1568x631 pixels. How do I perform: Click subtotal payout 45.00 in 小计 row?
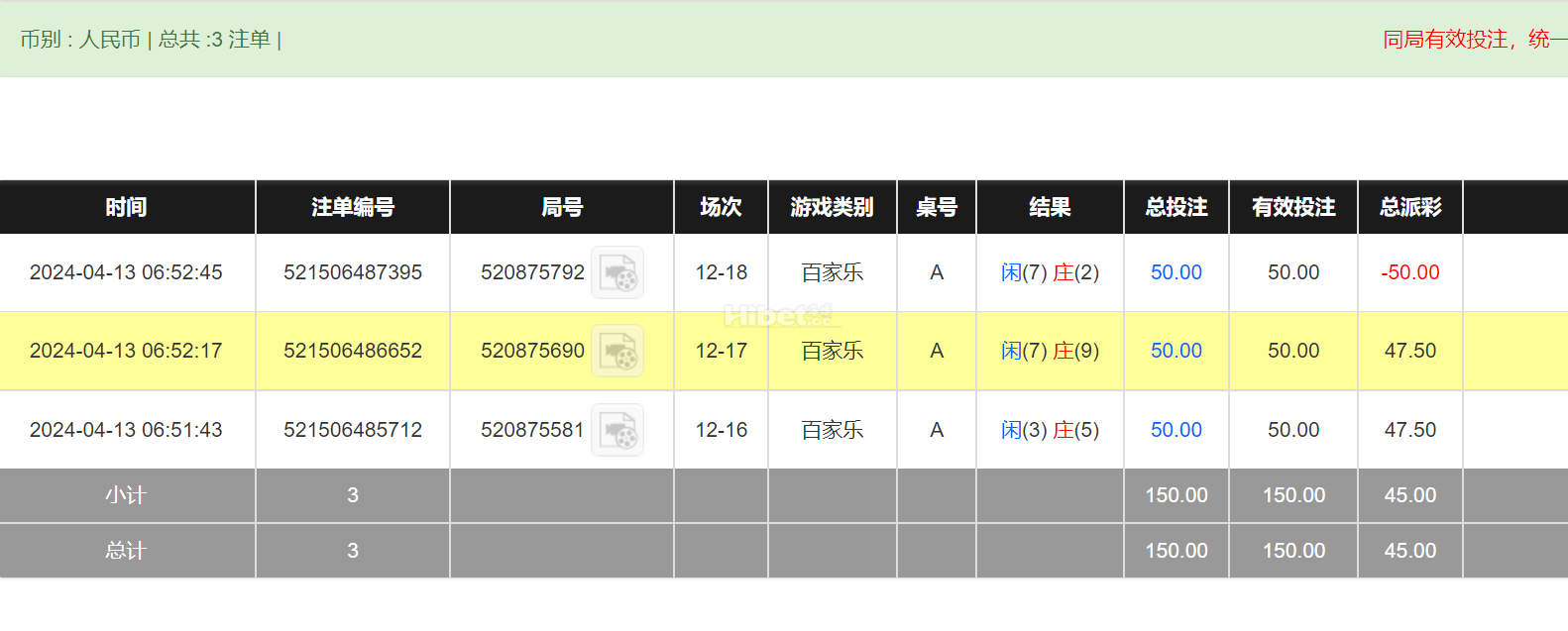(x=1410, y=495)
